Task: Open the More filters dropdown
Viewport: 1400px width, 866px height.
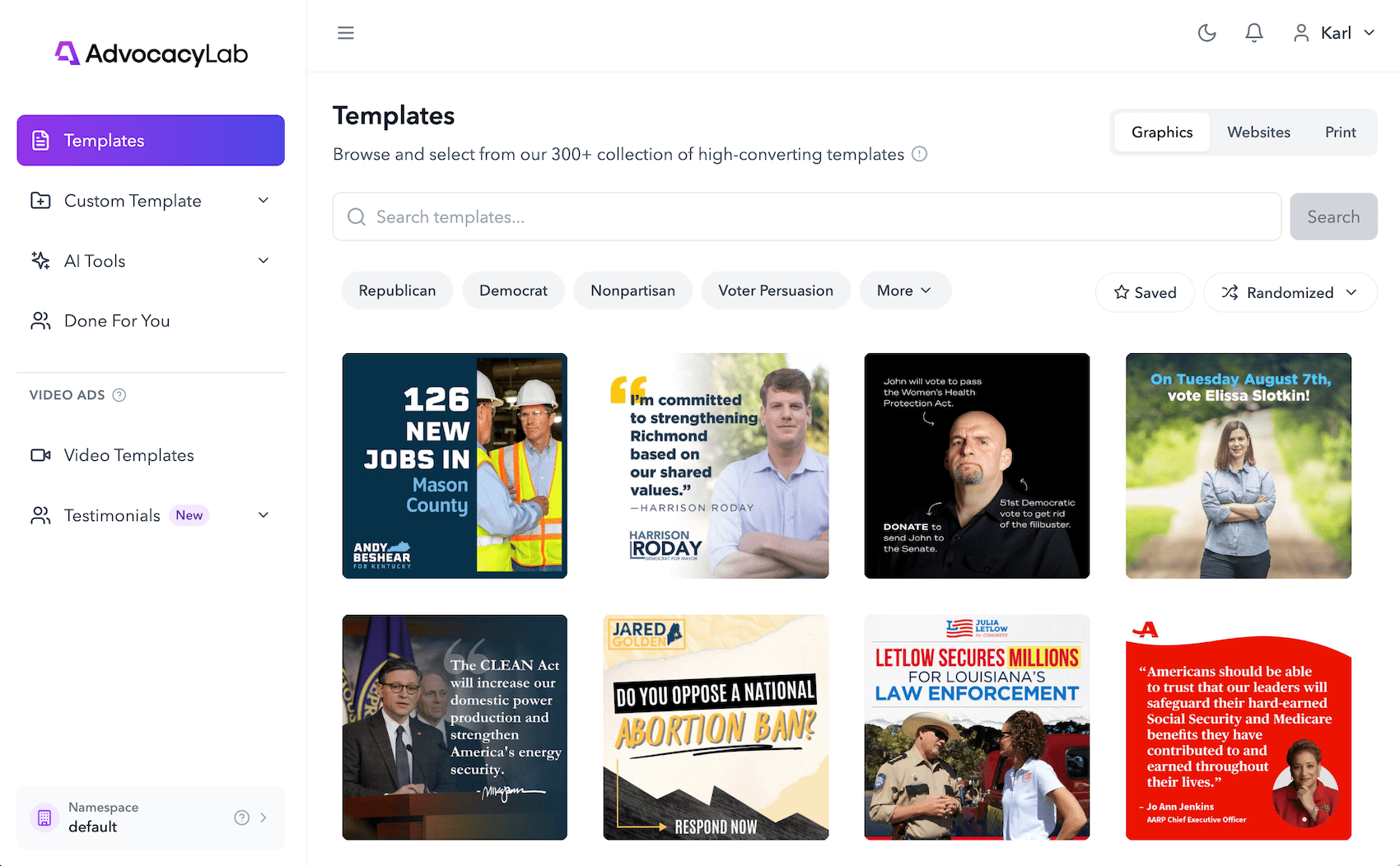Action: point(905,291)
